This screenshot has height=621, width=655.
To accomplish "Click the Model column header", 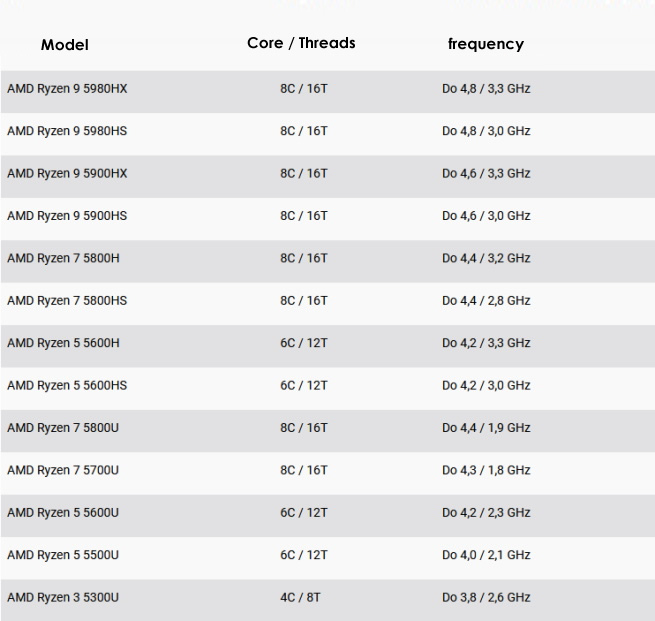I will 65,45.
